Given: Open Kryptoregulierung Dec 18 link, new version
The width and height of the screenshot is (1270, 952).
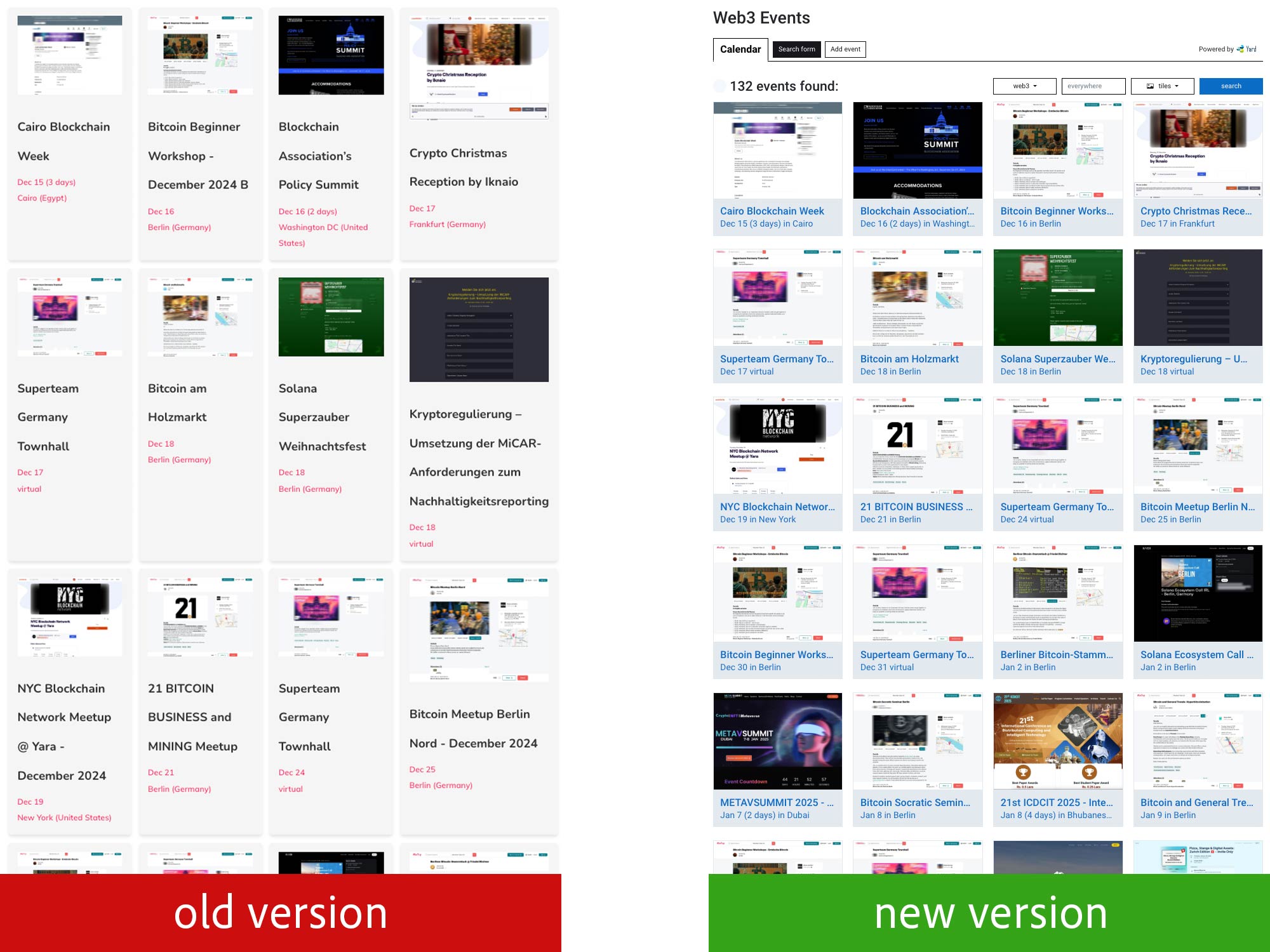Looking at the screenshot, I should 1194,359.
